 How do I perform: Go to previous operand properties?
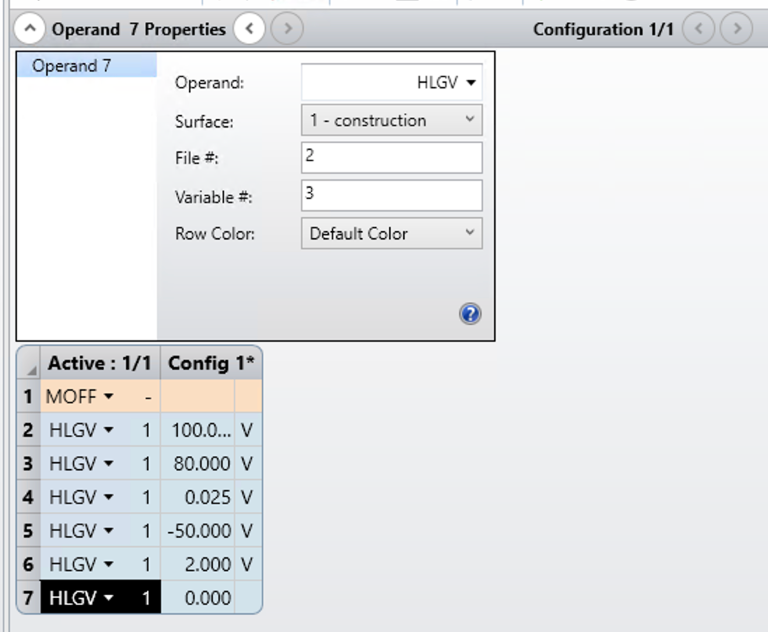[x=249, y=29]
